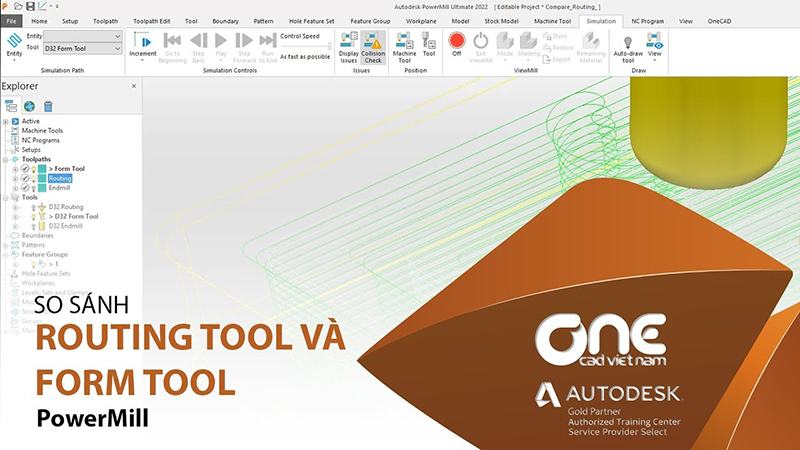Toggle the Endmill toolpath lightbulb
800x450 pixels.
tap(34, 188)
